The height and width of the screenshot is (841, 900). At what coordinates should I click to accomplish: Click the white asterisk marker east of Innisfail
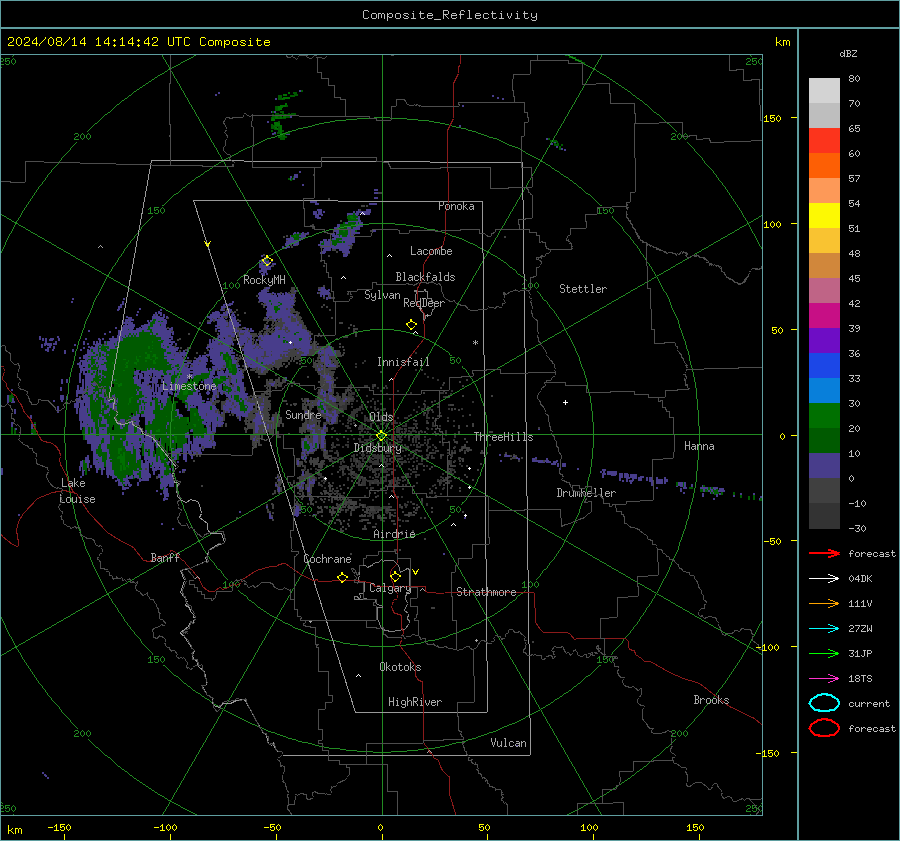point(475,343)
